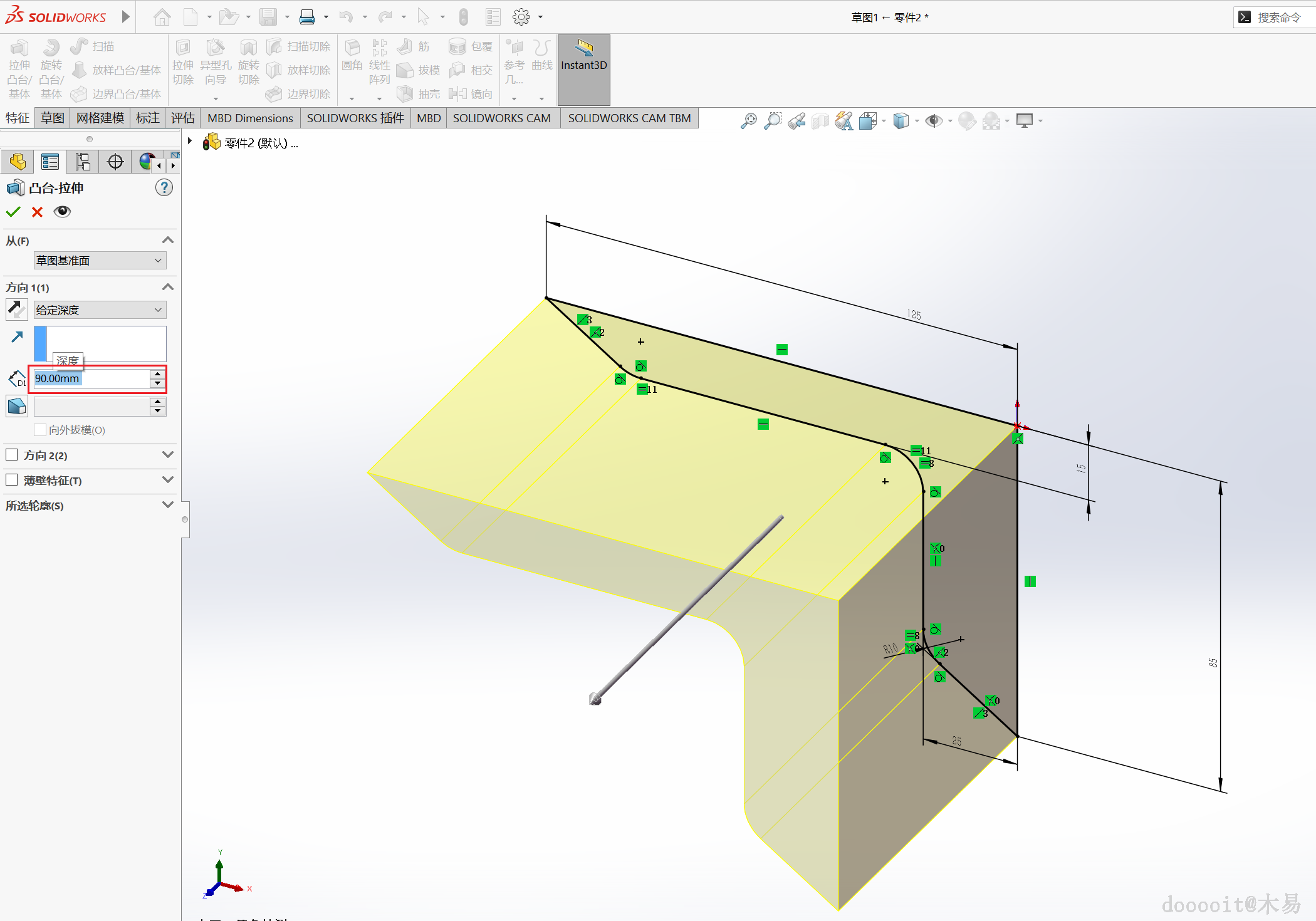The height and width of the screenshot is (921, 1316).
Task: Click the draft on/off icon
Action: [16, 406]
